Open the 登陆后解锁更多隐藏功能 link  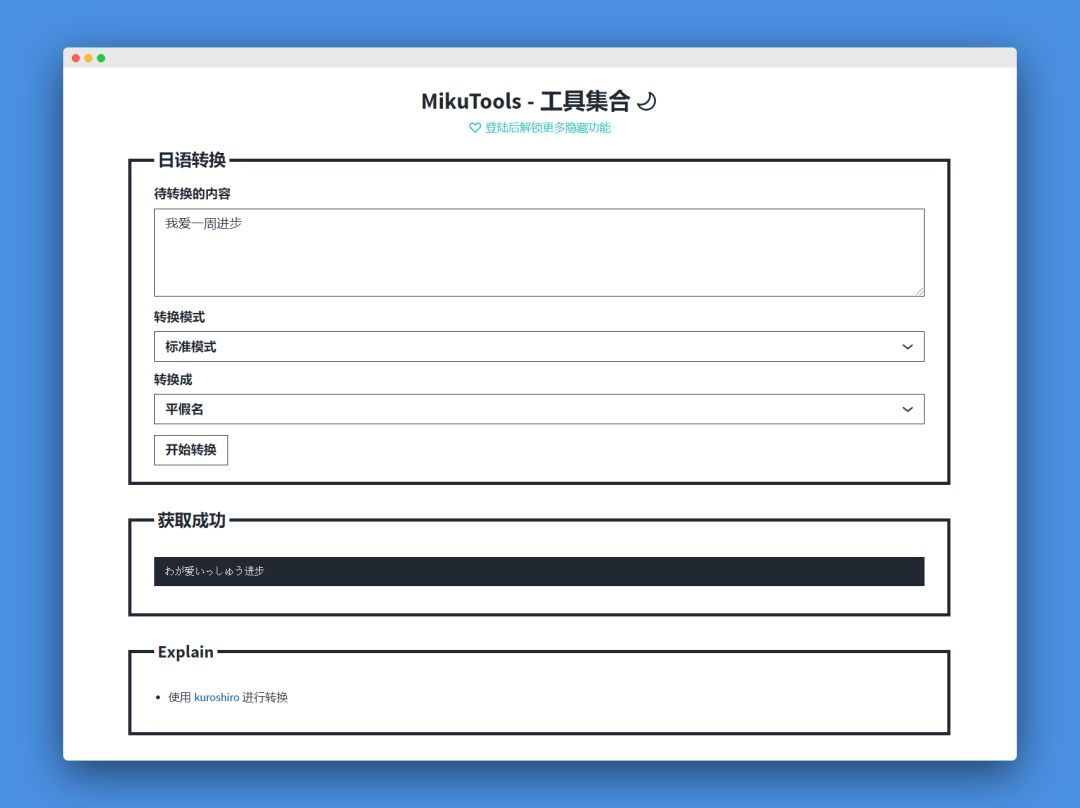pos(548,127)
